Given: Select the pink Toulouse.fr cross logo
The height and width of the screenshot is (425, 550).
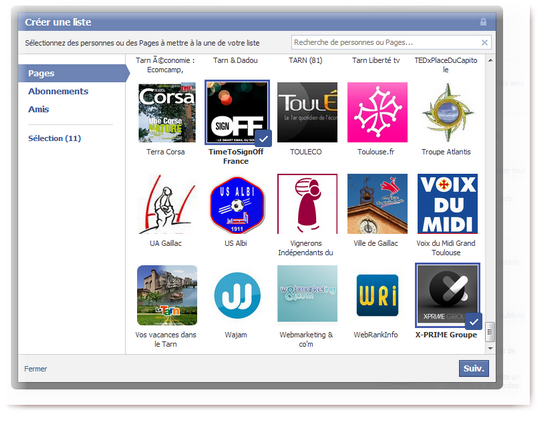Looking at the screenshot, I should pyautogui.click(x=377, y=113).
